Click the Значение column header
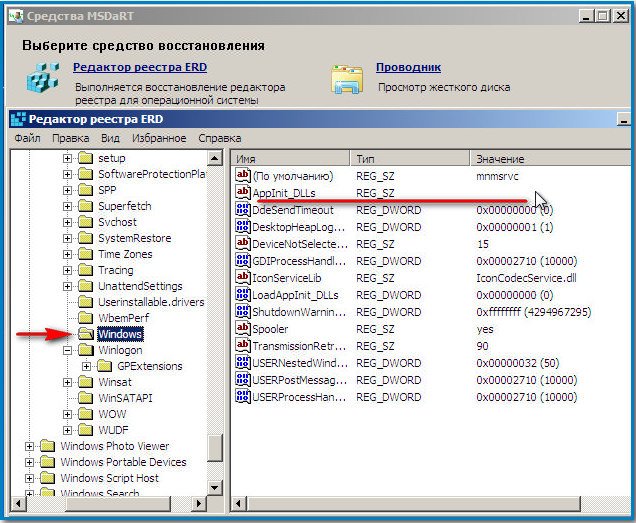 pos(500,160)
